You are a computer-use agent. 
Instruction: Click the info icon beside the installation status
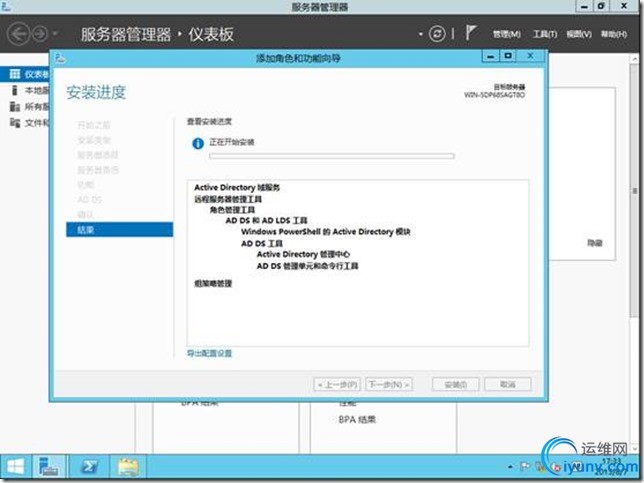click(x=198, y=143)
